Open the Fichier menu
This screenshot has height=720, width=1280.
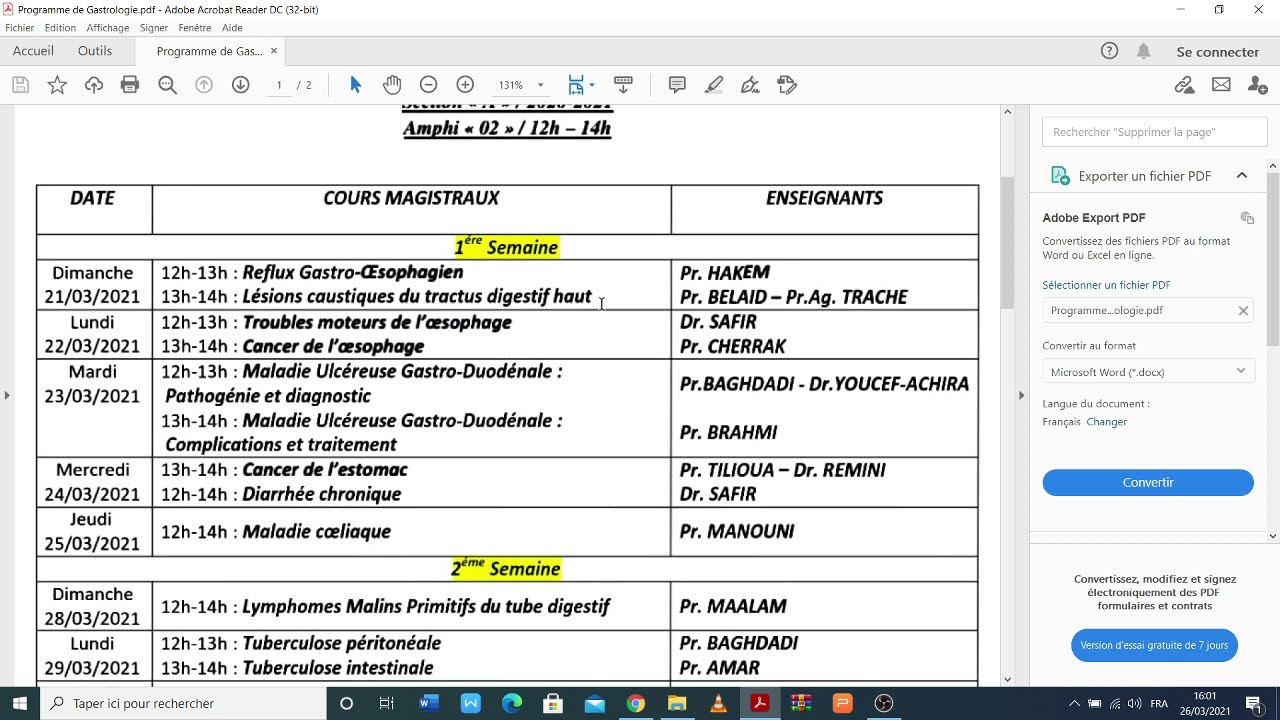[x=19, y=28]
